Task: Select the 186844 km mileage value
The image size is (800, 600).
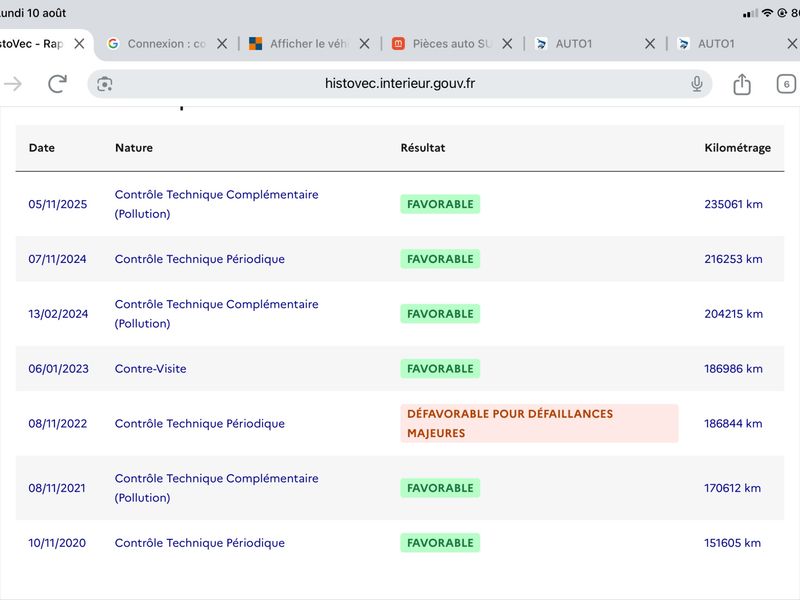Action: 733,423
